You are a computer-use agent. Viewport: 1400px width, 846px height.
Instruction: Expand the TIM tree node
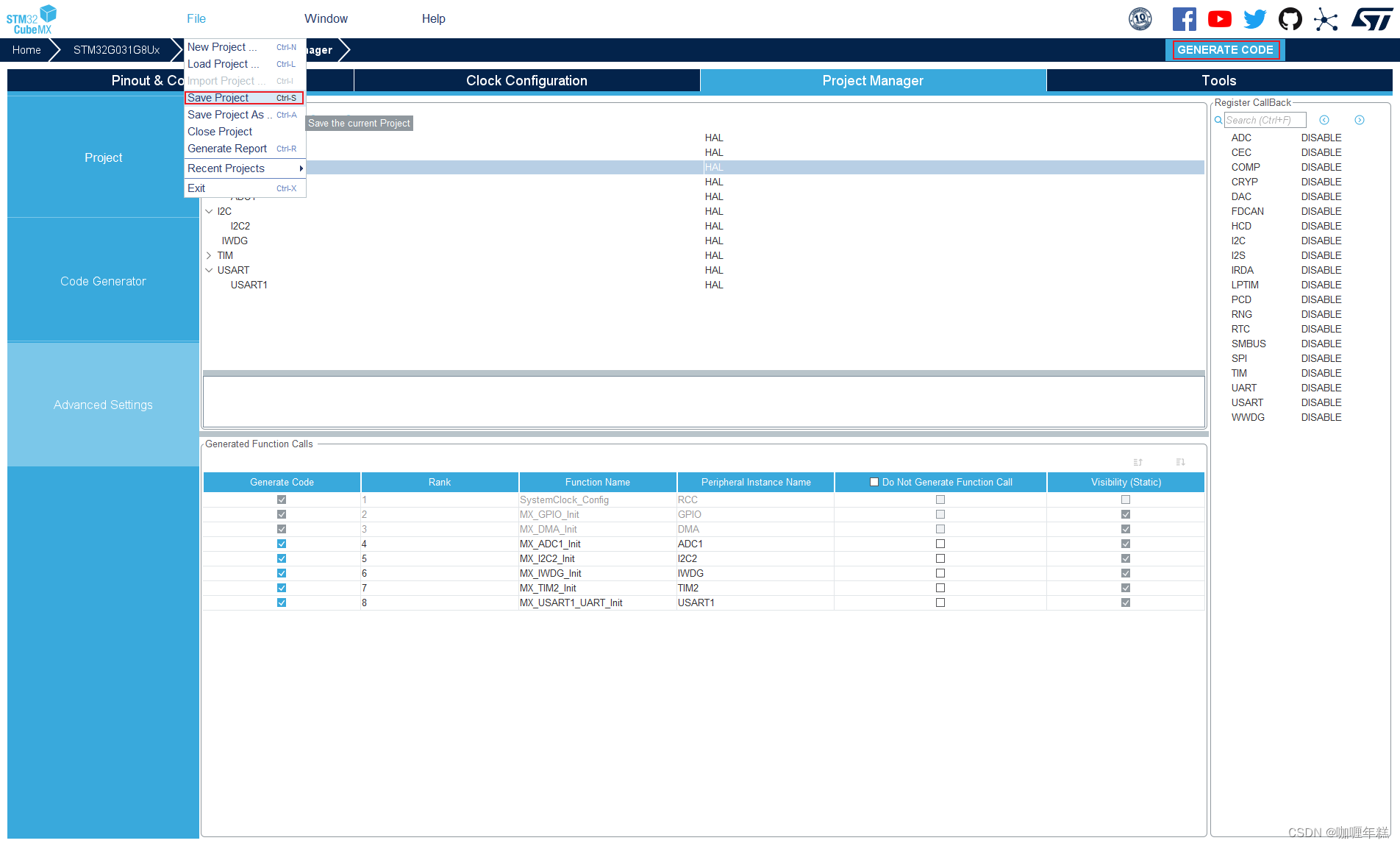pyautogui.click(x=209, y=255)
